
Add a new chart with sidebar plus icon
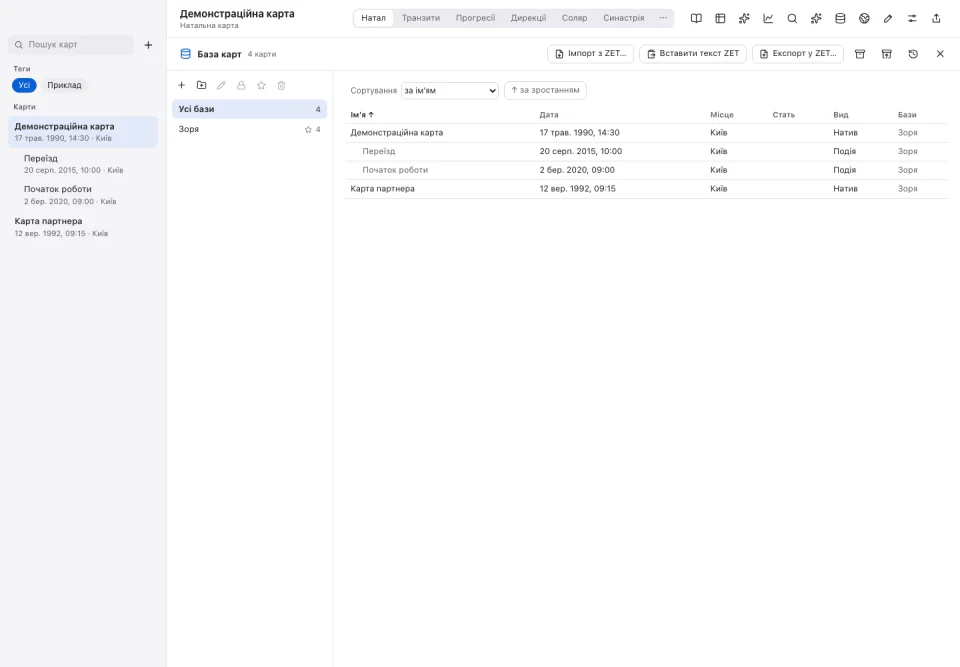click(x=148, y=45)
